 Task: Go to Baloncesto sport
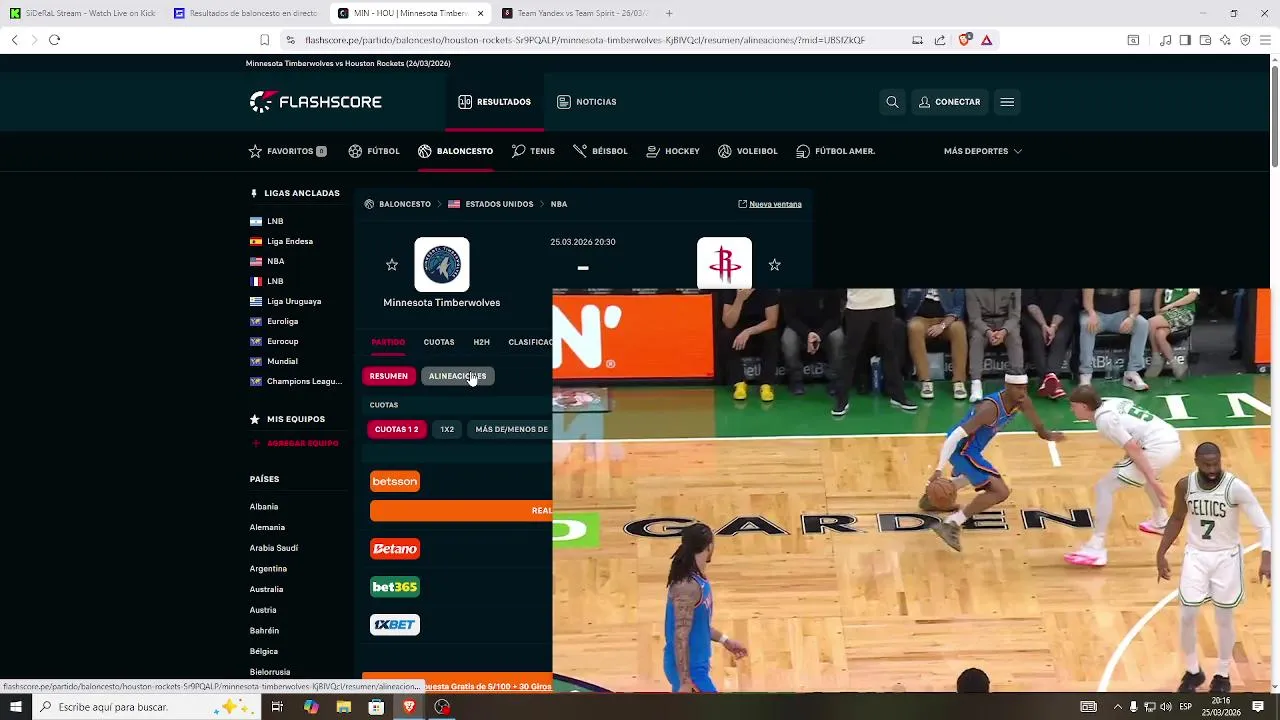[x=456, y=151]
